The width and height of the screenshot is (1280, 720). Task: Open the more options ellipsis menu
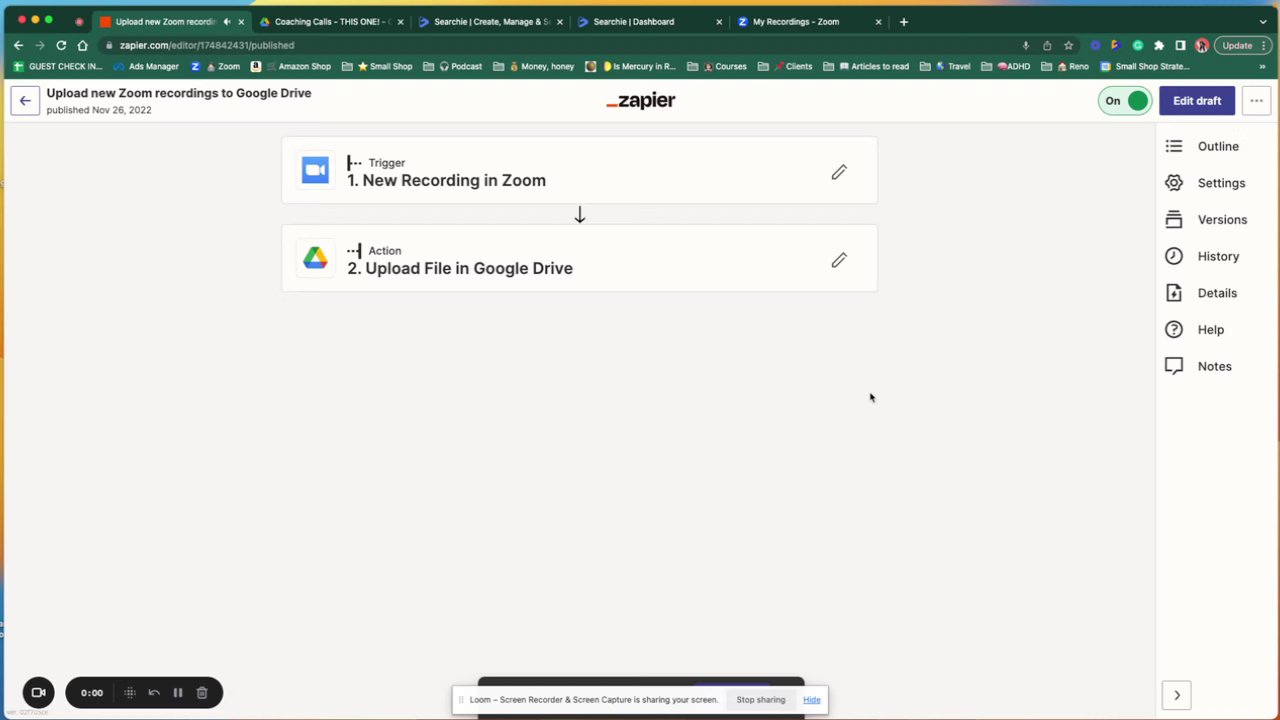(1256, 101)
